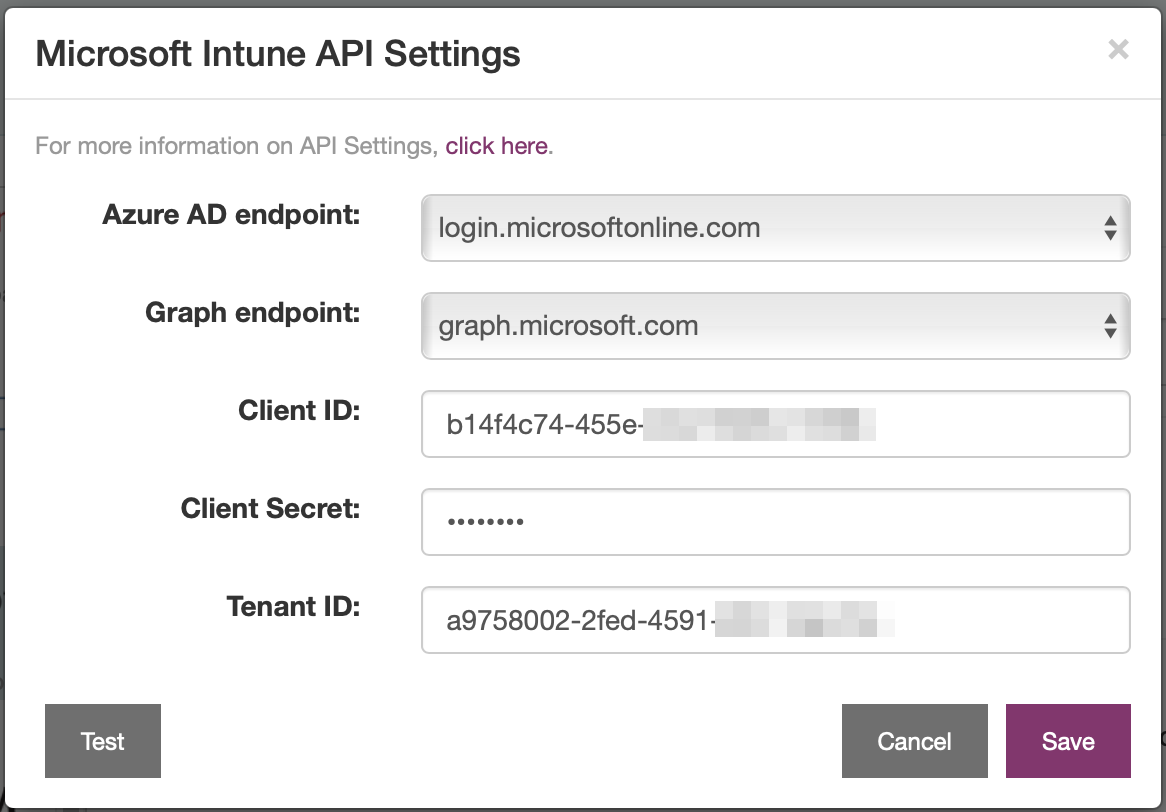Click the 'Client Secret:' label
Screen dimensions: 1166x812
[x=271, y=509]
